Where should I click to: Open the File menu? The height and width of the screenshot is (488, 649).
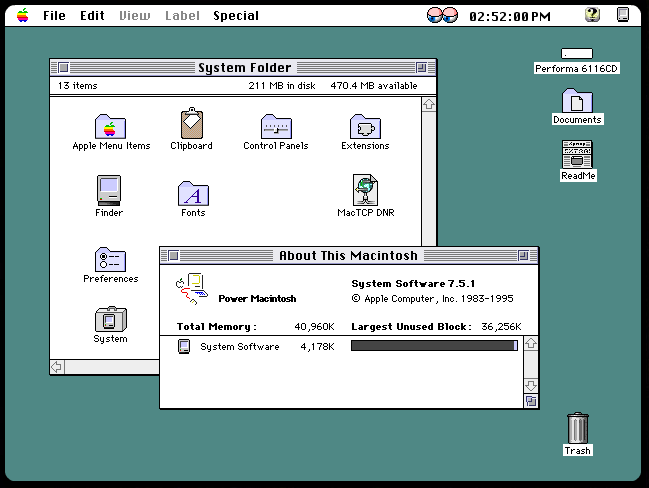(x=54, y=16)
